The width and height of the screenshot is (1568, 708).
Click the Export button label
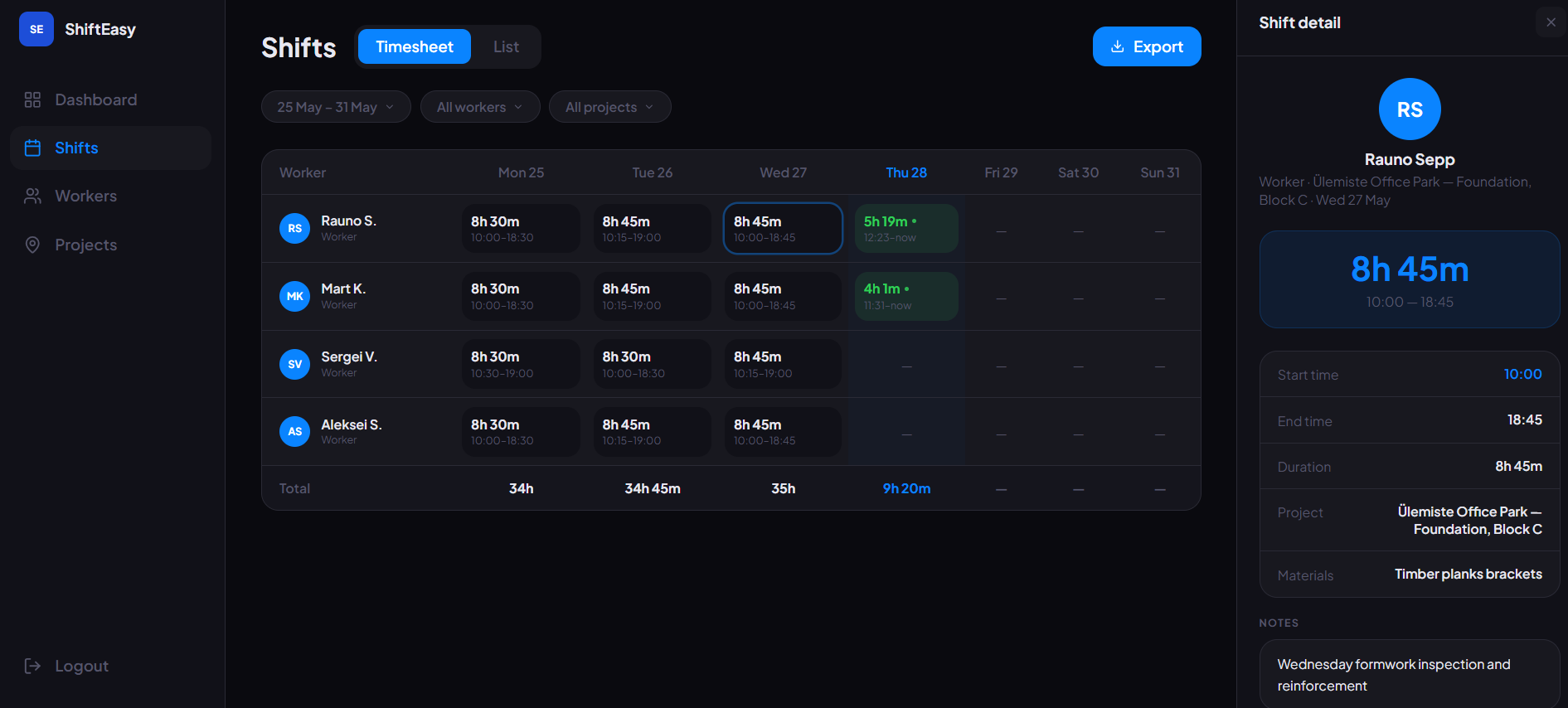[x=1158, y=46]
